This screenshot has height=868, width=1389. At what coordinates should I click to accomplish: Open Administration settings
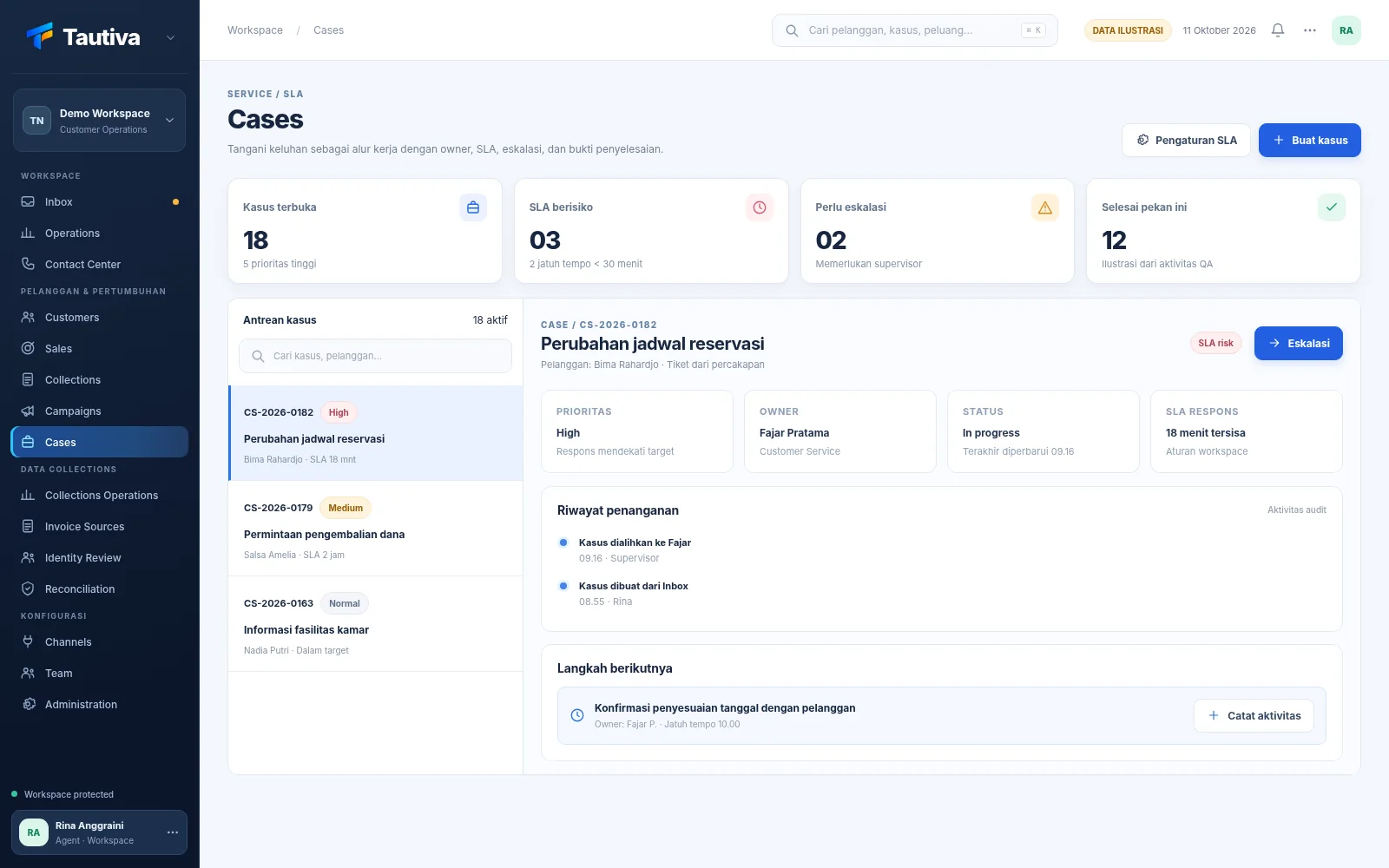[x=99, y=705]
